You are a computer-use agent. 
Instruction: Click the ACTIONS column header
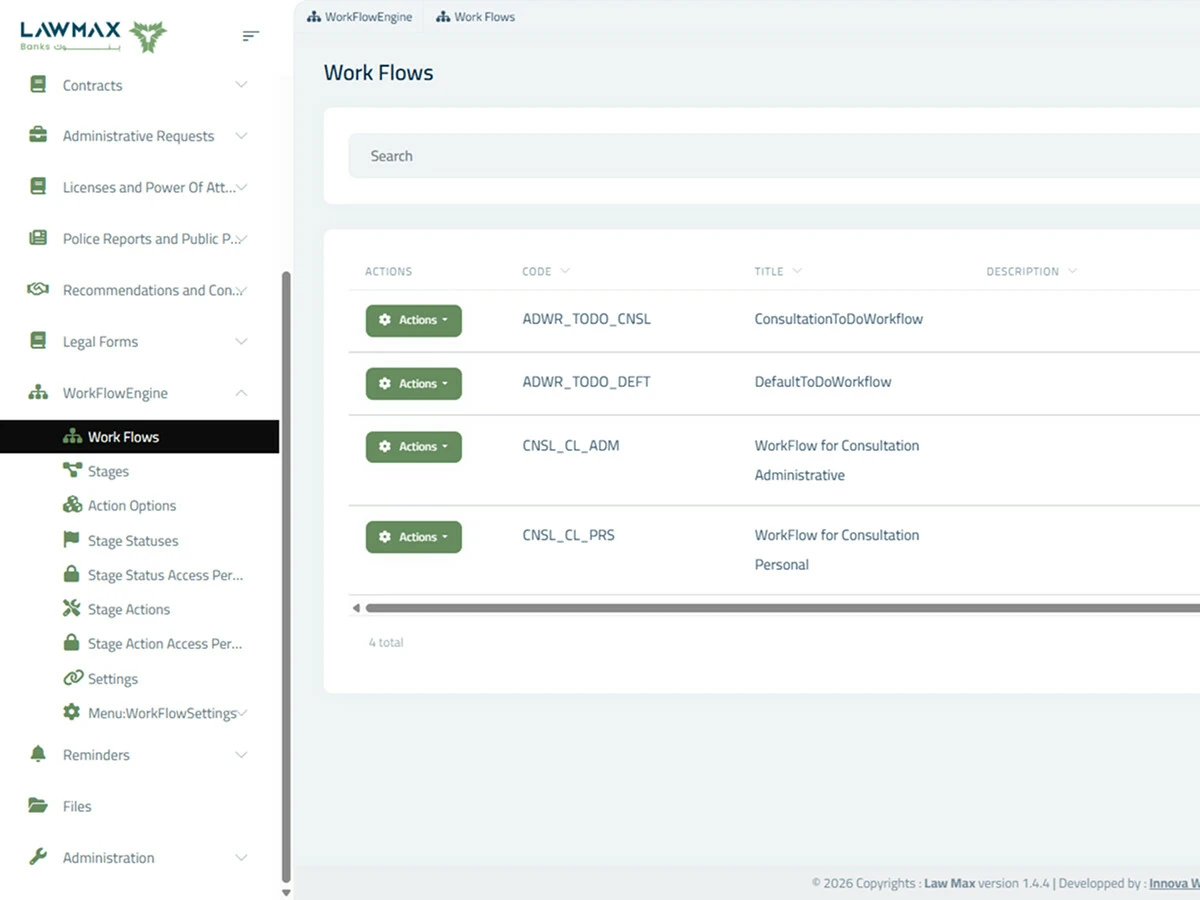388,271
